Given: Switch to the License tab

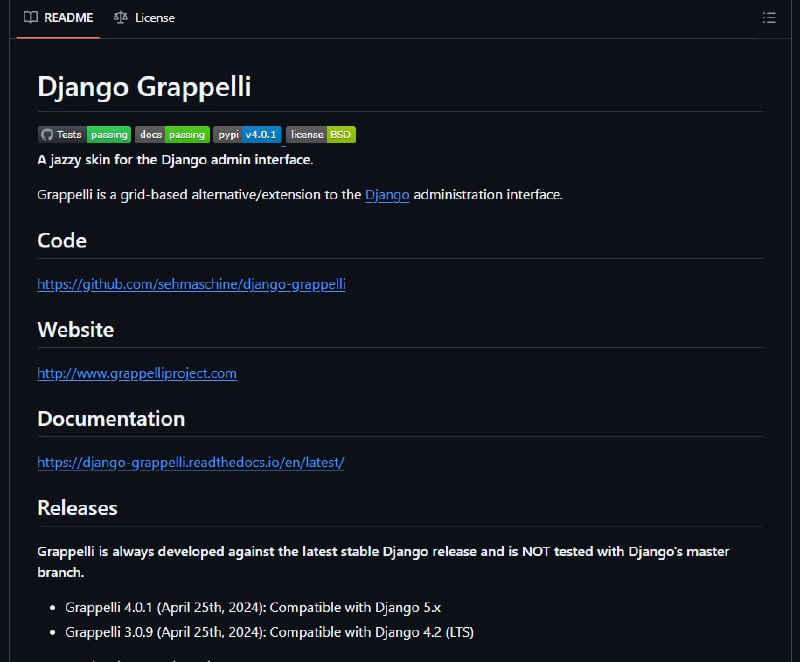Looking at the screenshot, I should pos(144,18).
